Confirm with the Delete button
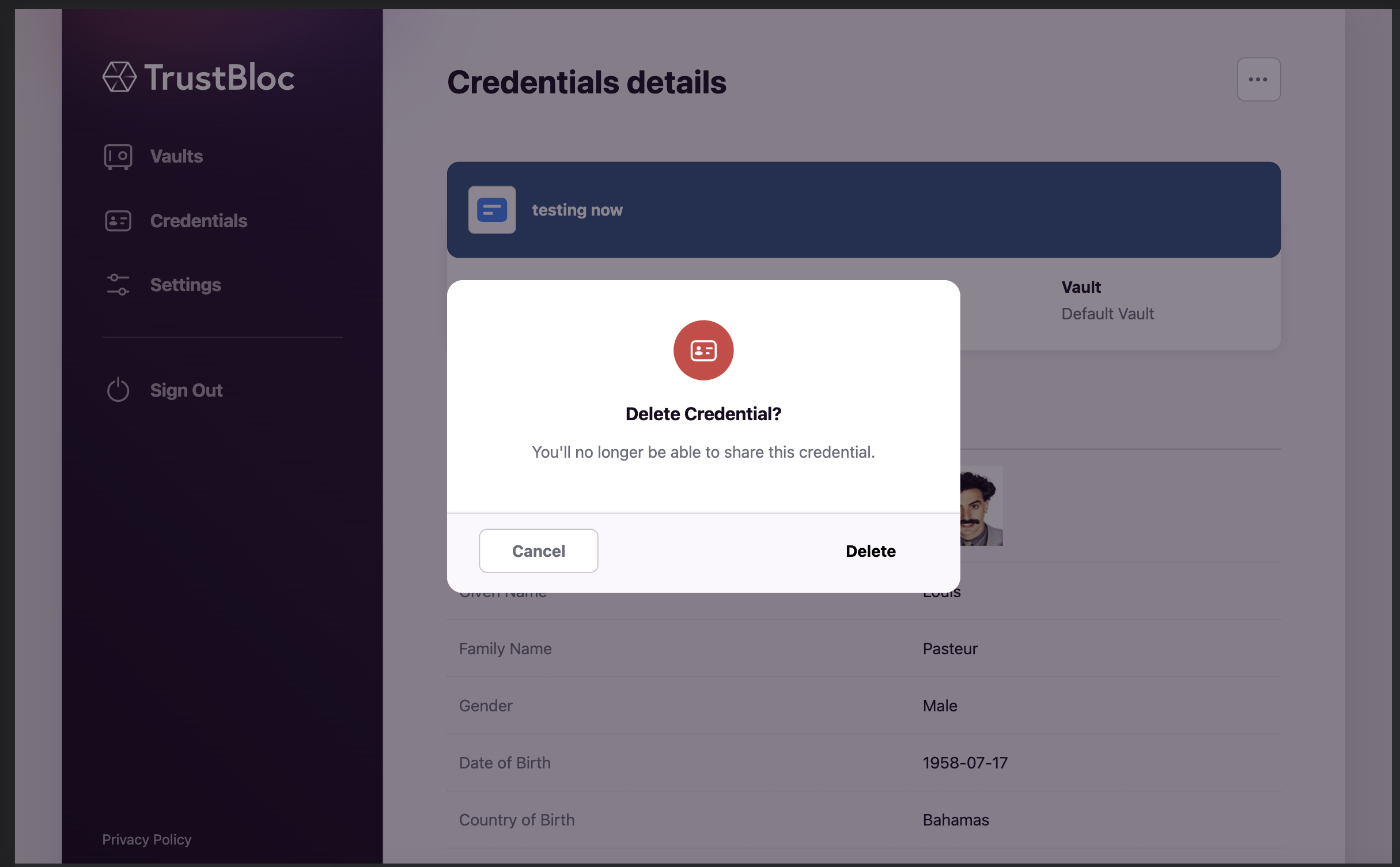 (x=870, y=551)
